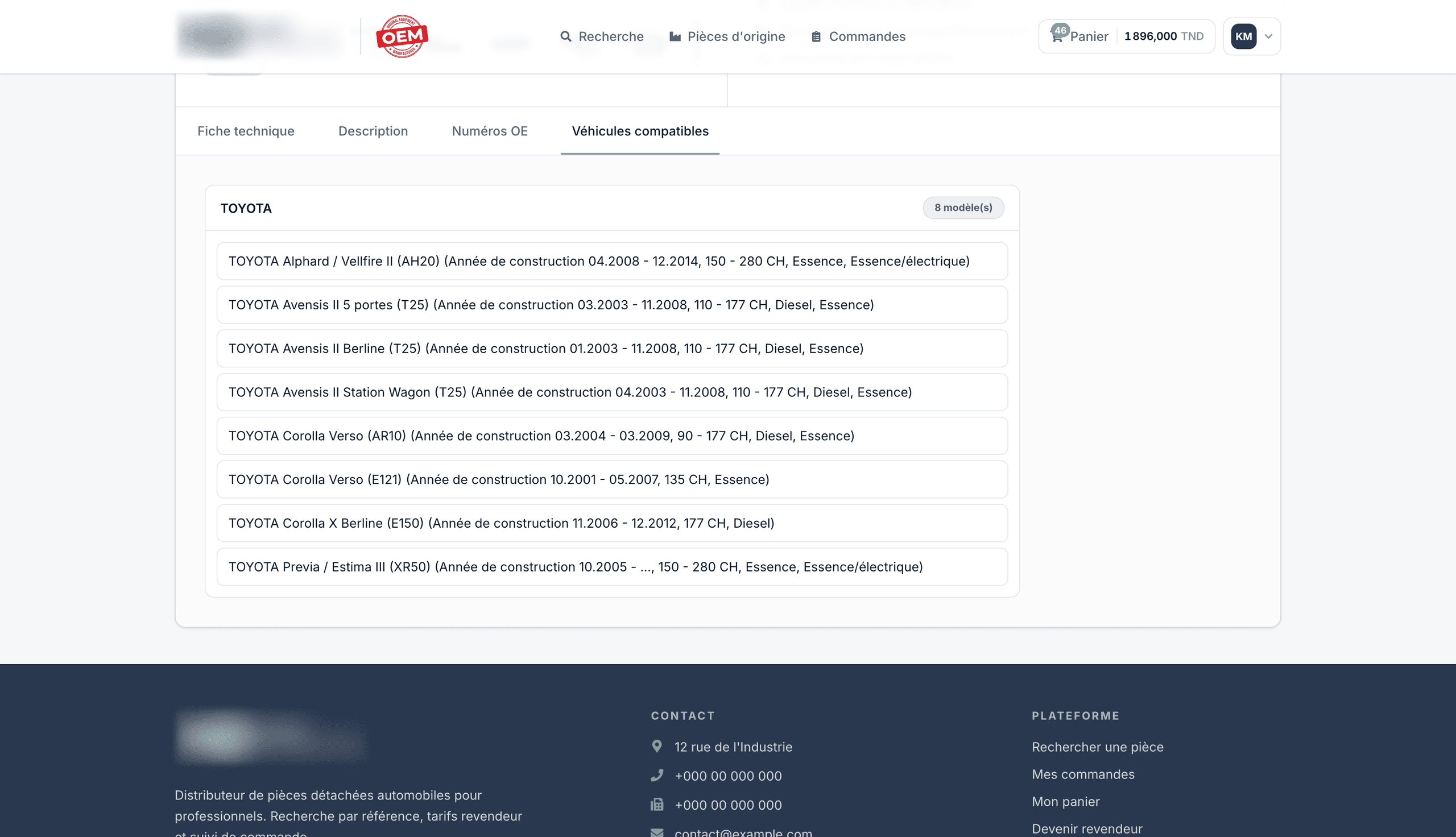Select the Corolla Verso (AR10) row
Screen dimensions: 1456x837
pos(612,436)
